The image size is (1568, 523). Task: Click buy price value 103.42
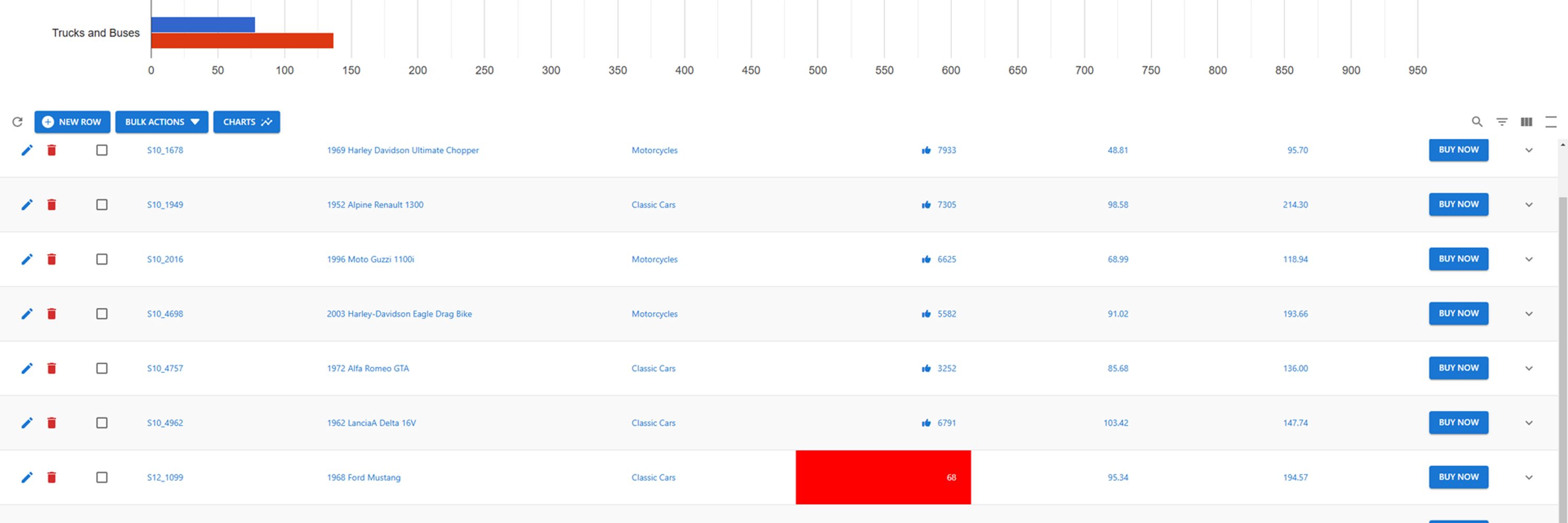click(1116, 423)
